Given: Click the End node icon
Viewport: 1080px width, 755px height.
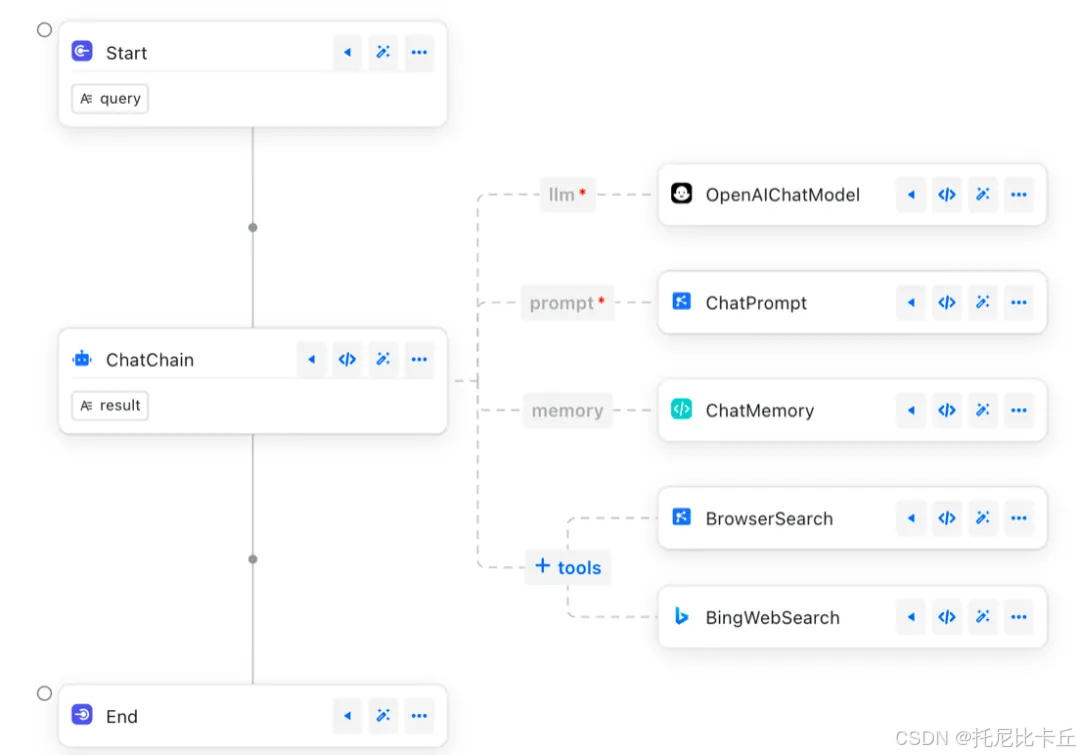Looking at the screenshot, I should tap(82, 715).
